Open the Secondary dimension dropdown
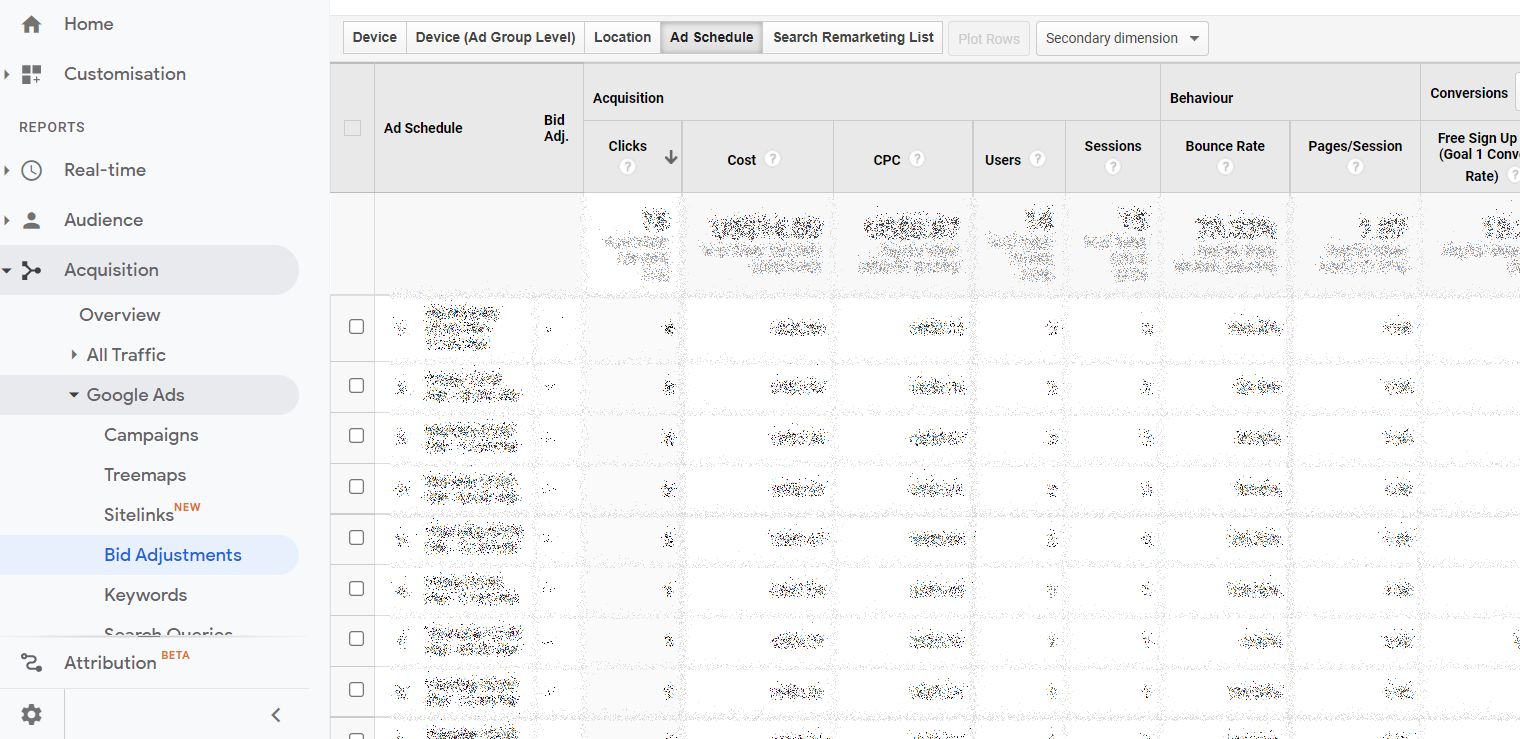 pyautogui.click(x=1121, y=38)
